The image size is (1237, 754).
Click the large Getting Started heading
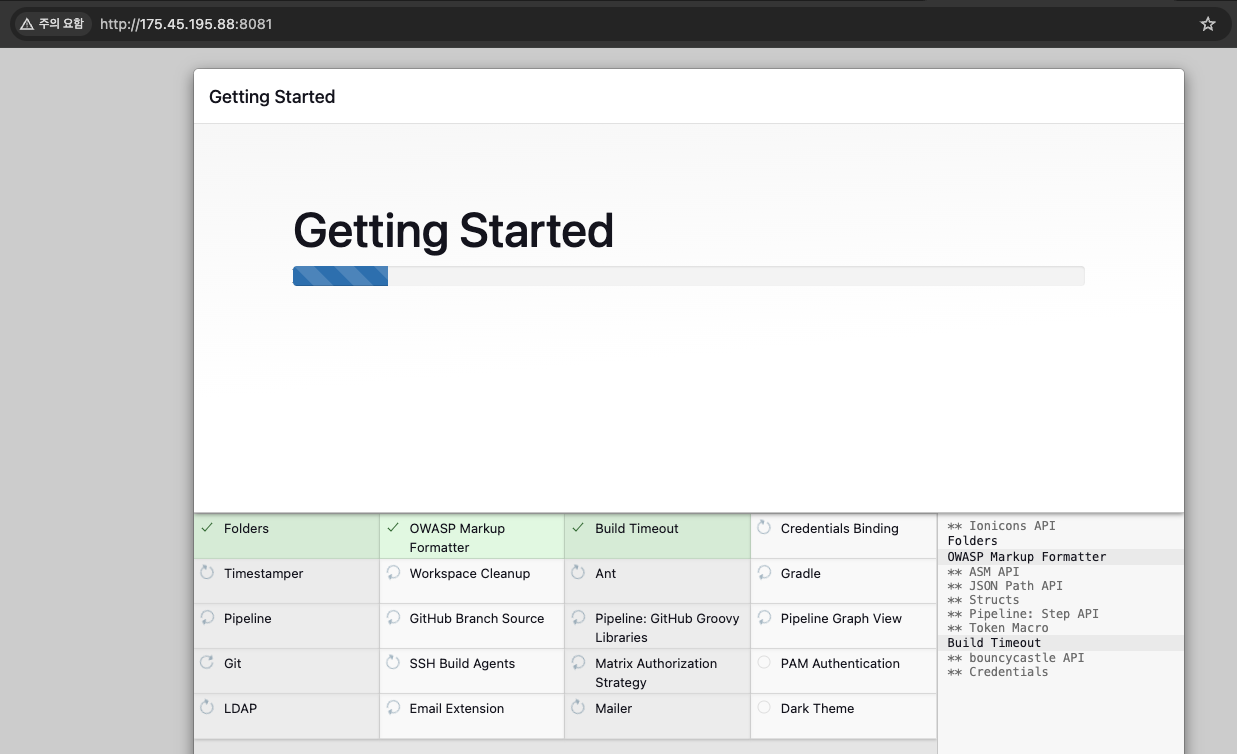(453, 231)
